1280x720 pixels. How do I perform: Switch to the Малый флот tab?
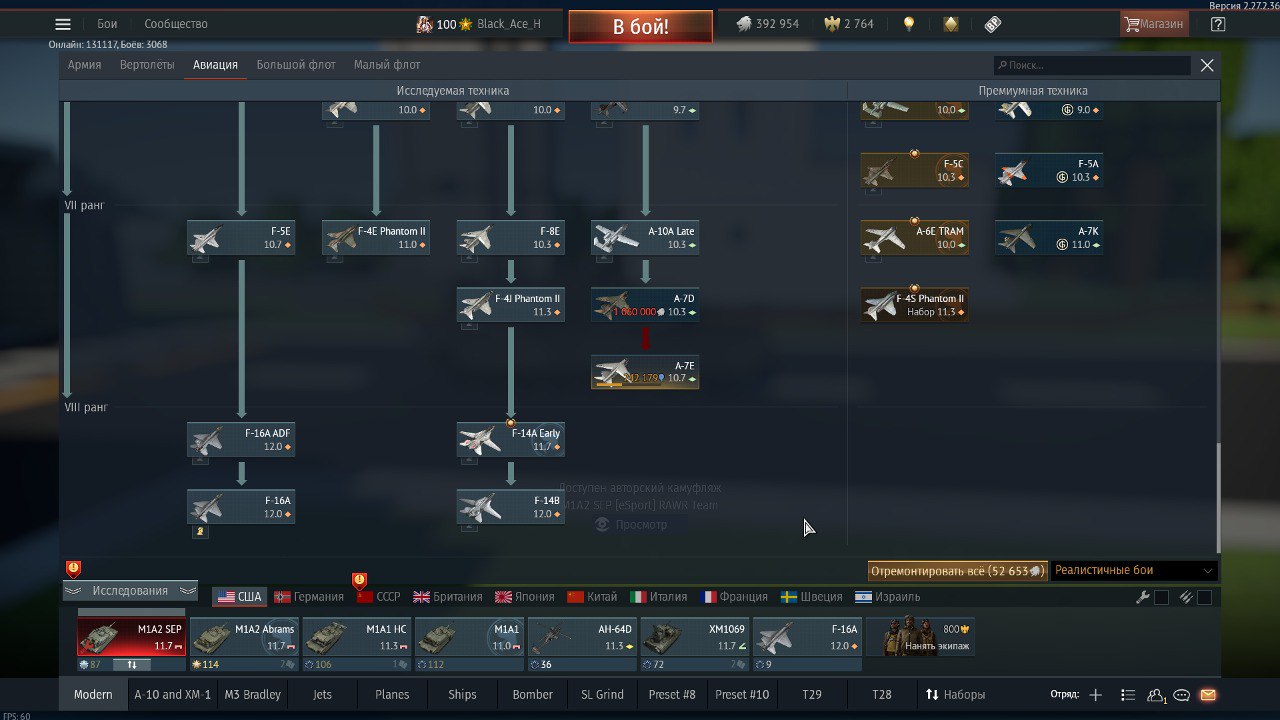(x=387, y=65)
